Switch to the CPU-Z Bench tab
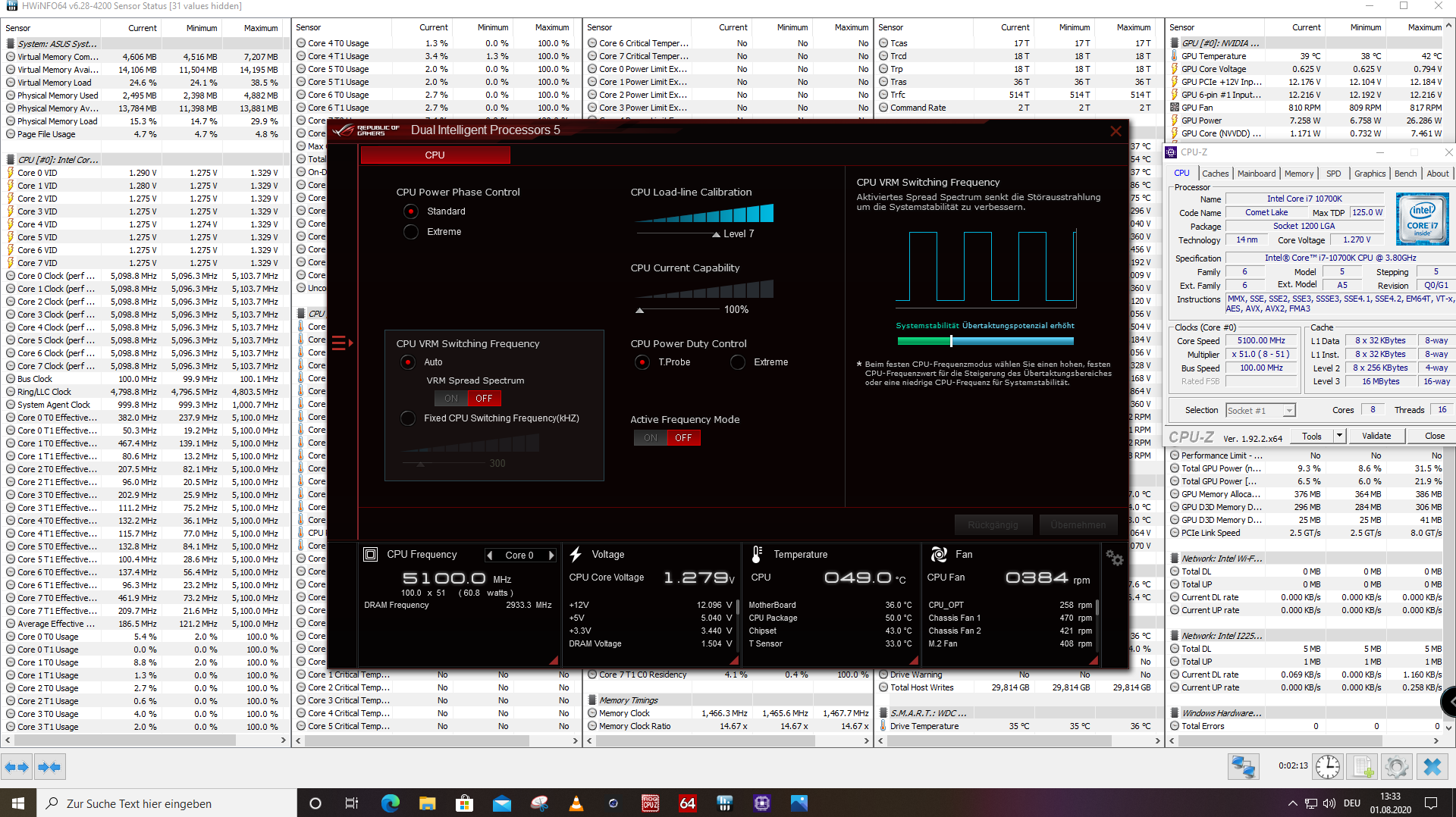1456x817 pixels. point(1405,174)
